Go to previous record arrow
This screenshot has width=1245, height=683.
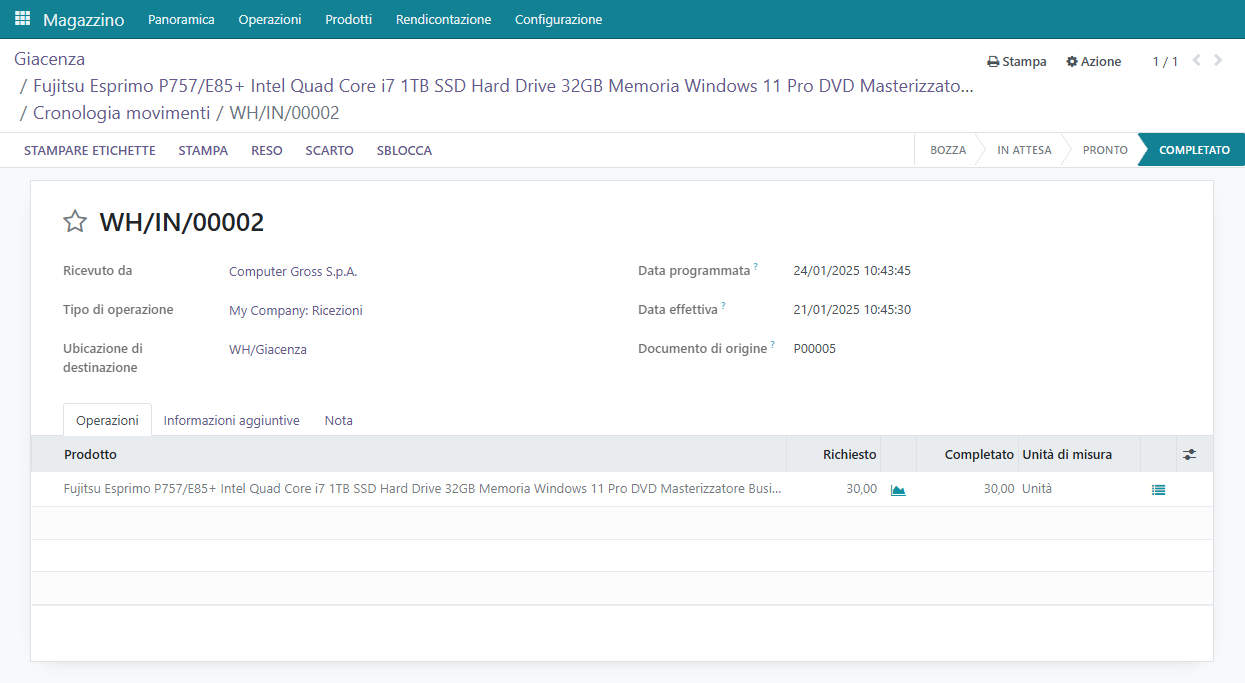pos(1197,61)
